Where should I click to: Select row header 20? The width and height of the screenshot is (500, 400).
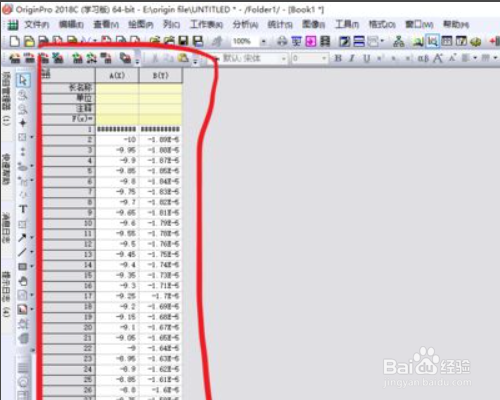pos(68,327)
